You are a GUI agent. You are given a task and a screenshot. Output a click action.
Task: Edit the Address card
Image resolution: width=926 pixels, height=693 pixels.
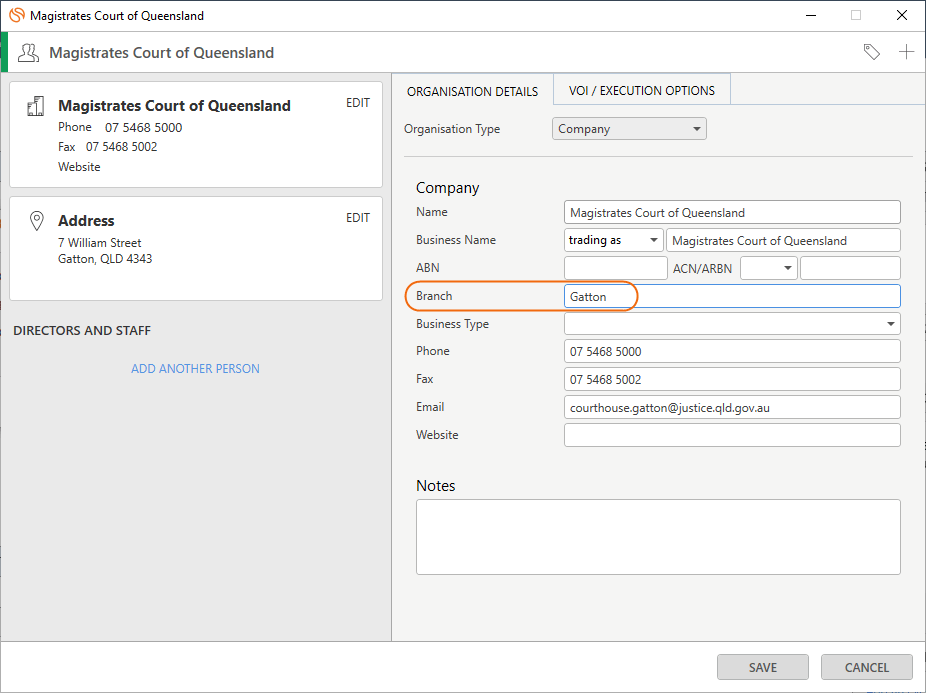pos(358,218)
